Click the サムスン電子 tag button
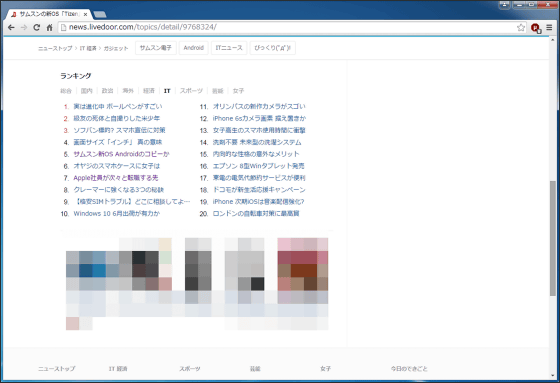This screenshot has width=560, height=383. point(156,48)
